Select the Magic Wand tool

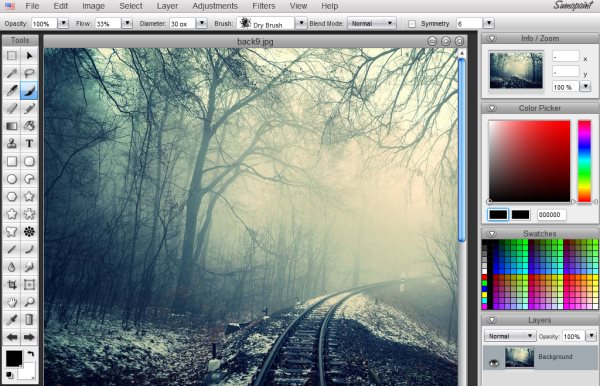[12, 73]
